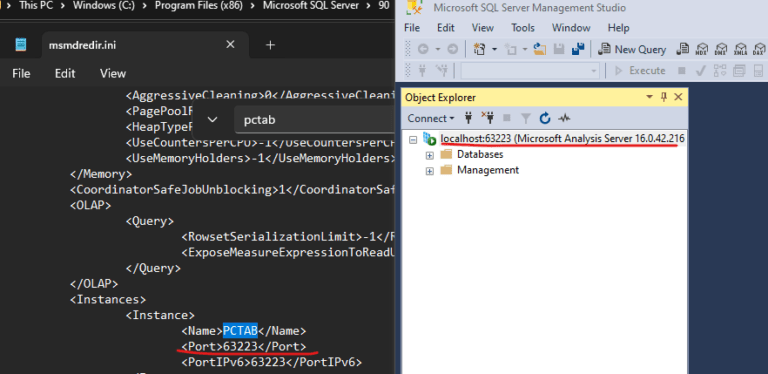Click the Connect plug icon in query toolbar
Viewport: 768px width, 374px height.
(422, 70)
